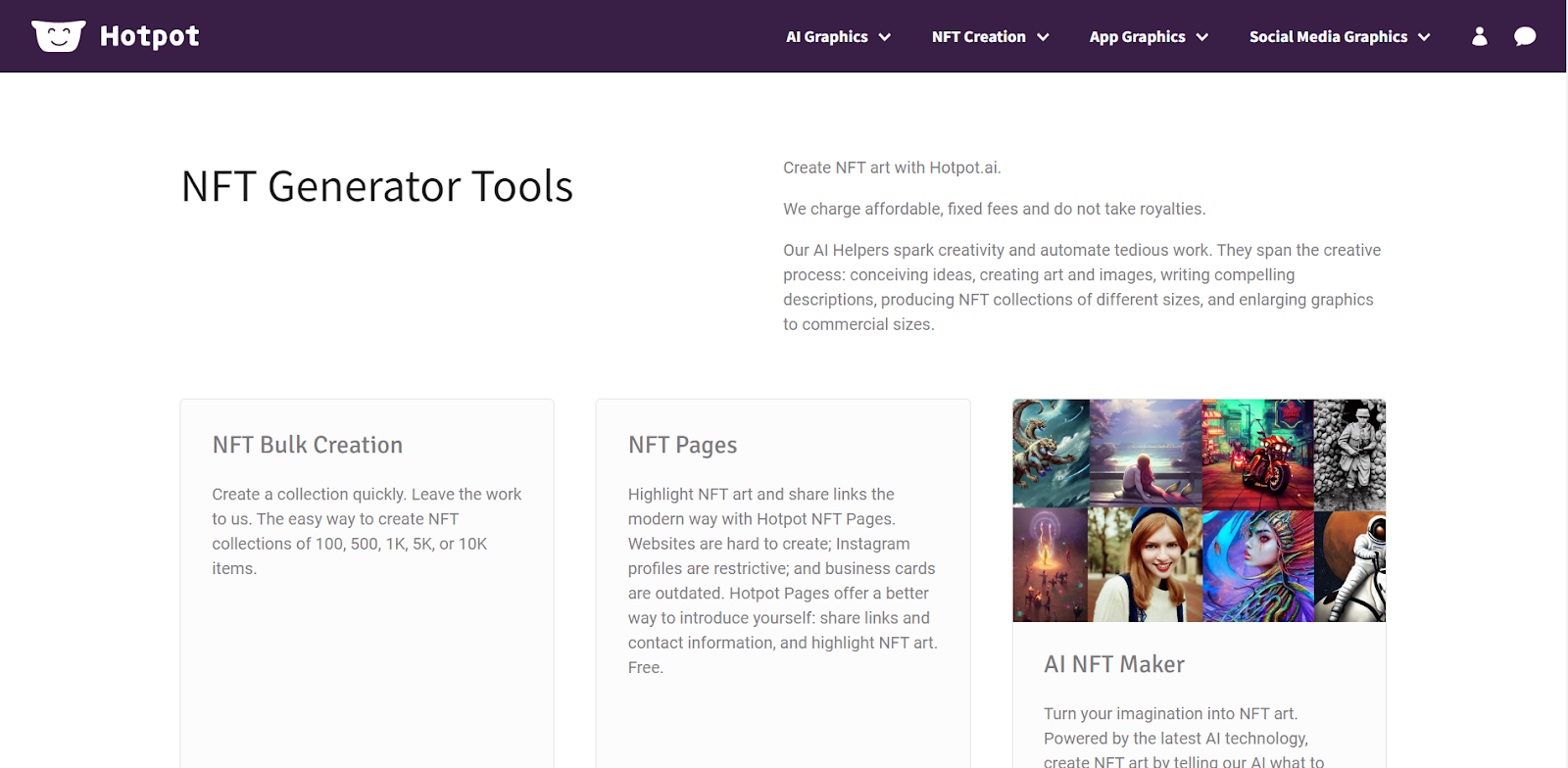Click the 'Create NFT art with Hotpot.ai.' text

tap(892, 168)
